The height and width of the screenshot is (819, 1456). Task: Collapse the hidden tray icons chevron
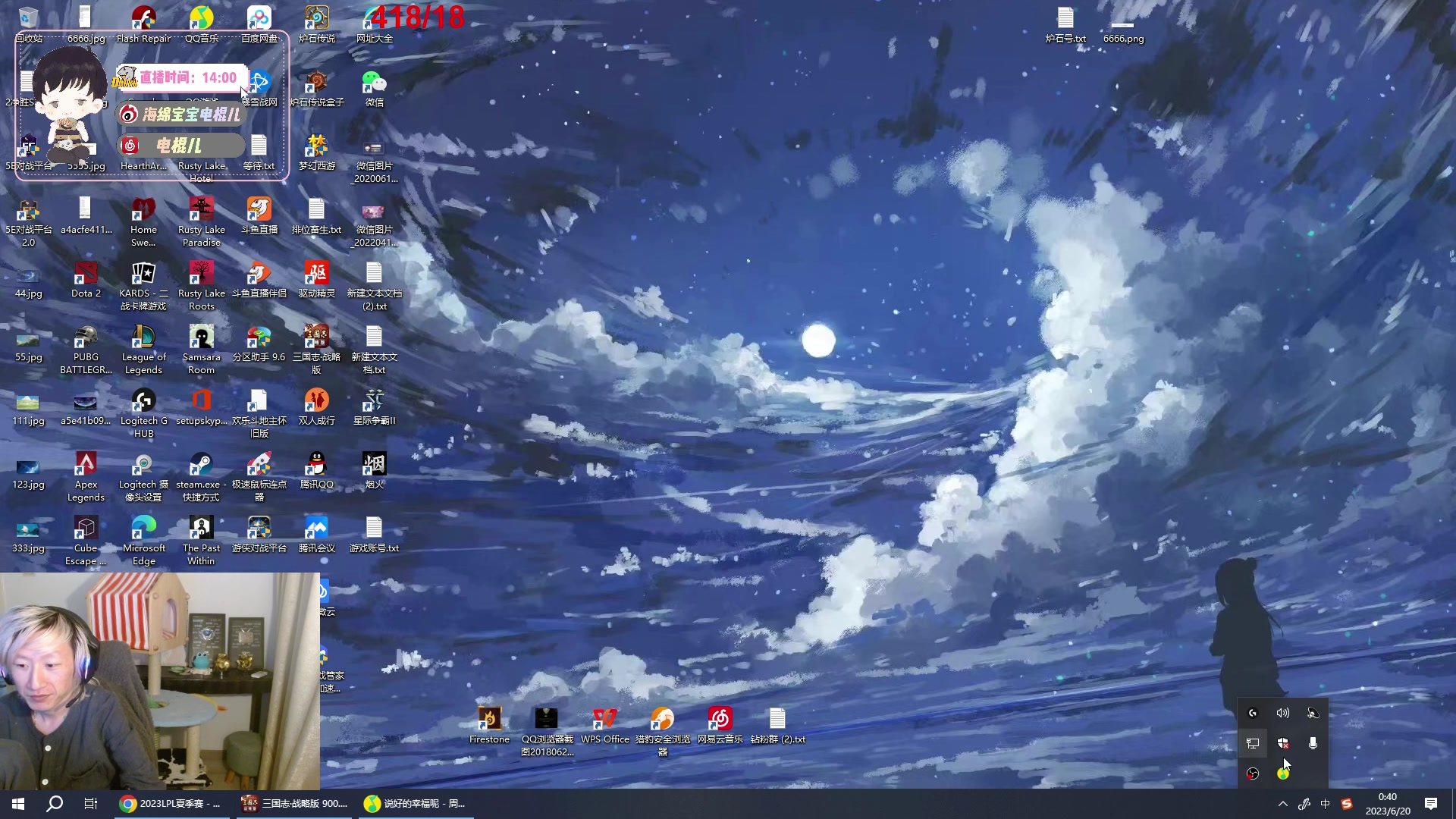1283,804
